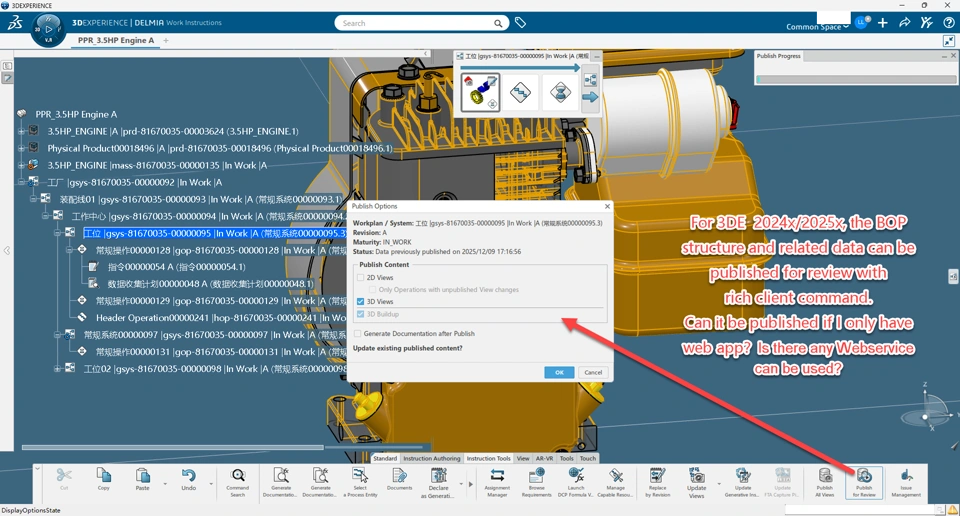
Task: Collapse the 工作中心 tree node
Action: coord(46,216)
